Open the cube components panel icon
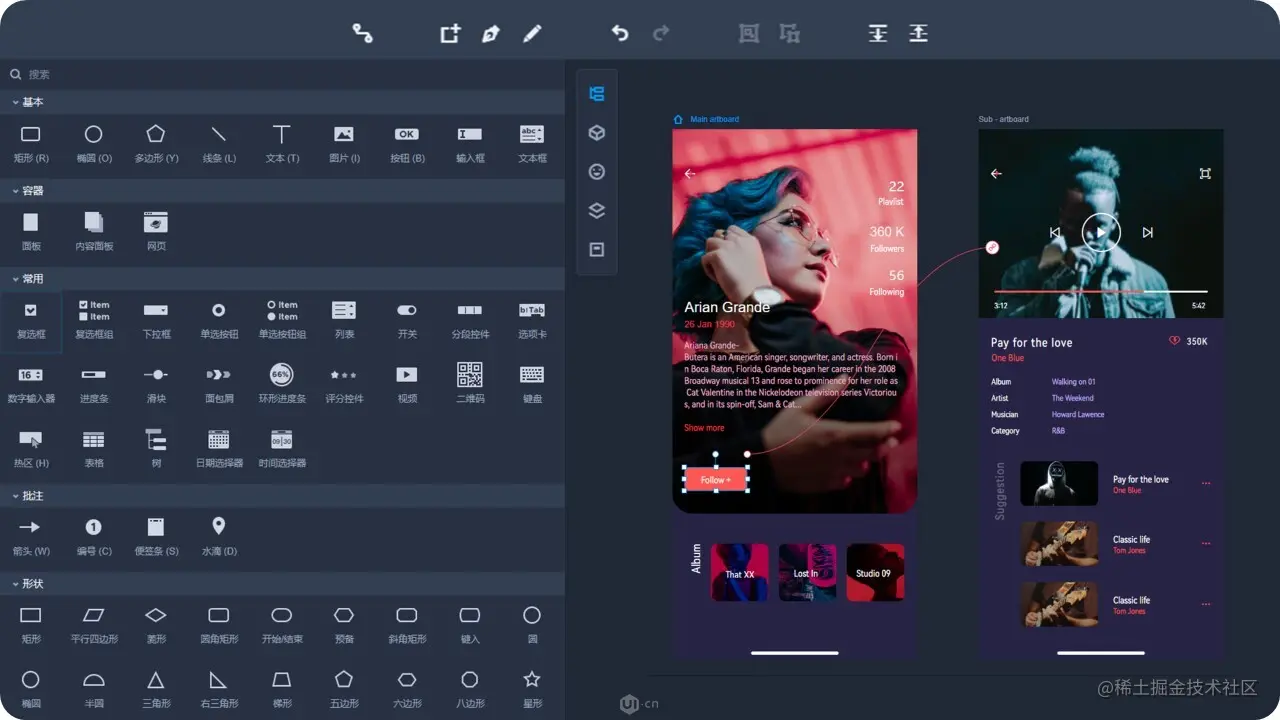 click(597, 133)
